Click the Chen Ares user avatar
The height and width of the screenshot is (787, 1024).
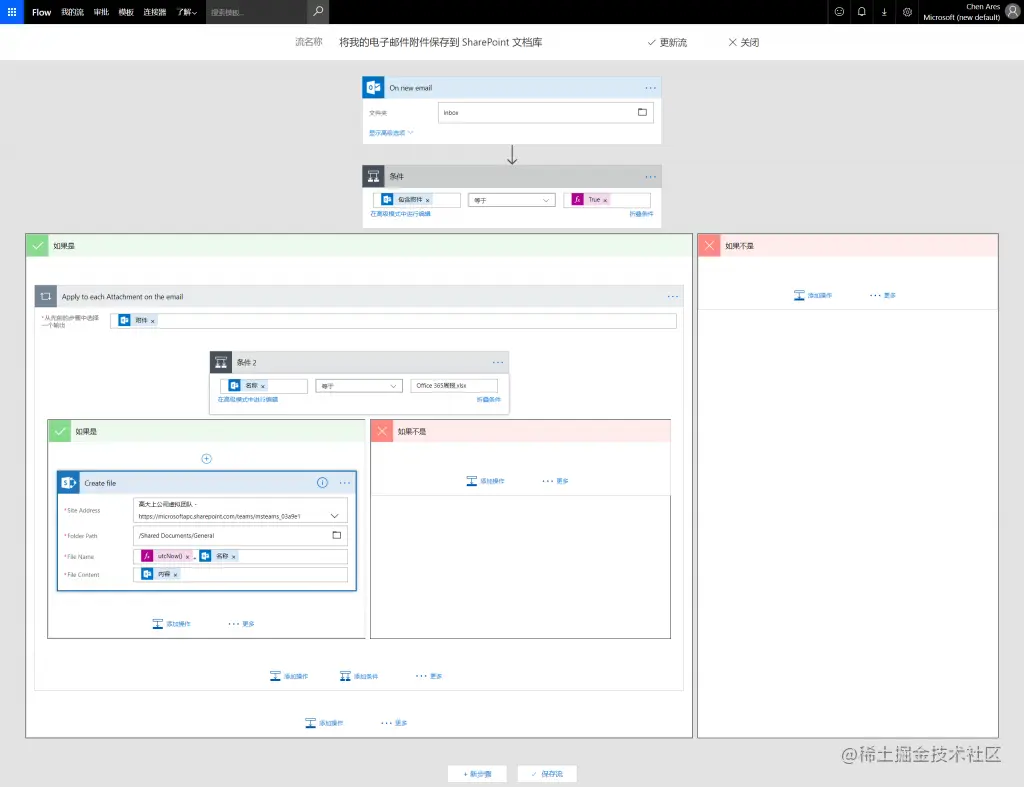(1013, 11)
